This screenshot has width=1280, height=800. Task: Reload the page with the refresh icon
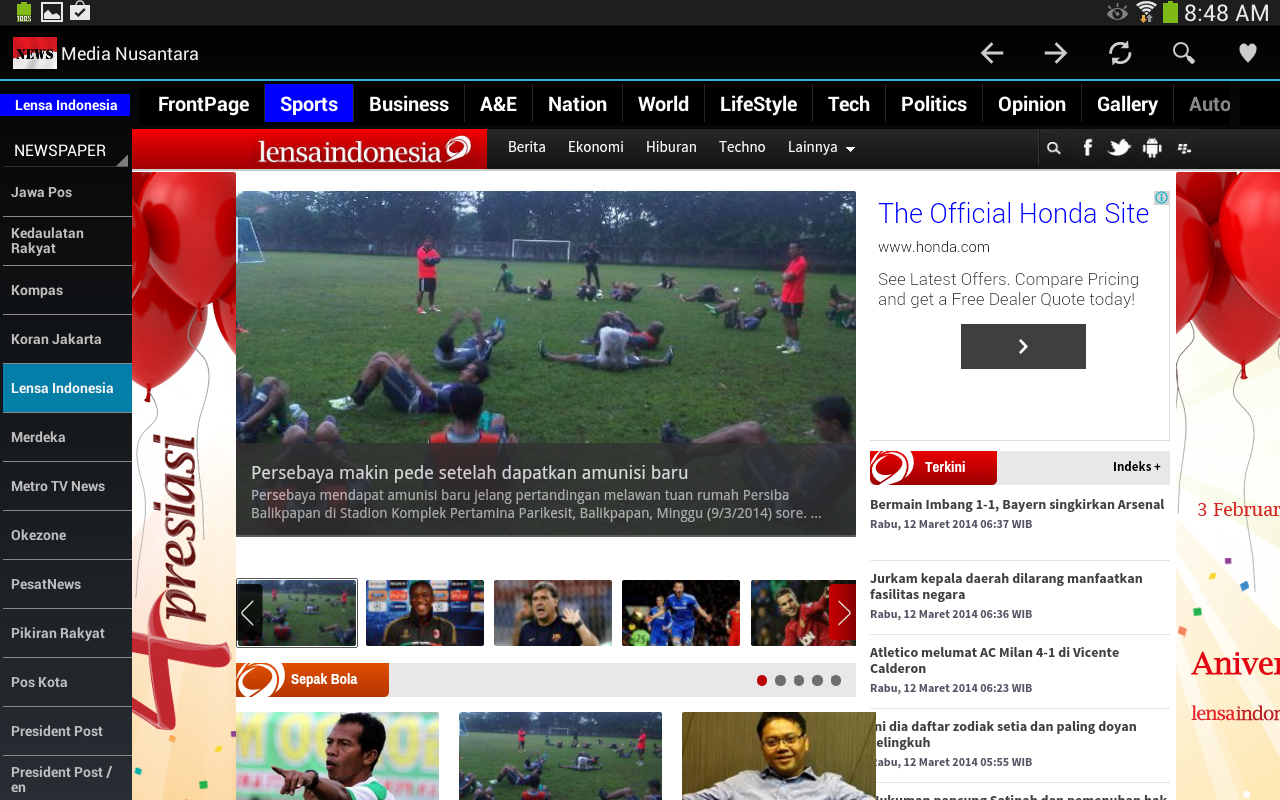pos(1120,53)
